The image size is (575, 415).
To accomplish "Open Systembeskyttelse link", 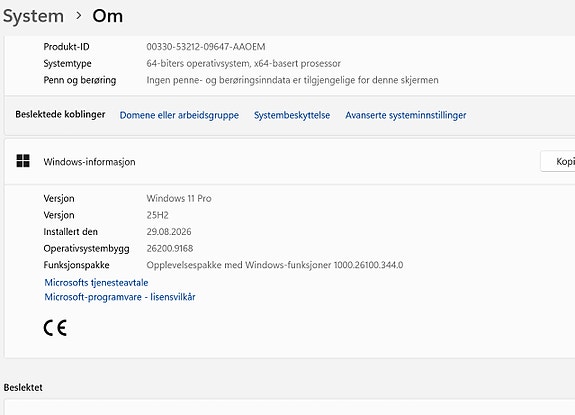I will click(x=292, y=115).
